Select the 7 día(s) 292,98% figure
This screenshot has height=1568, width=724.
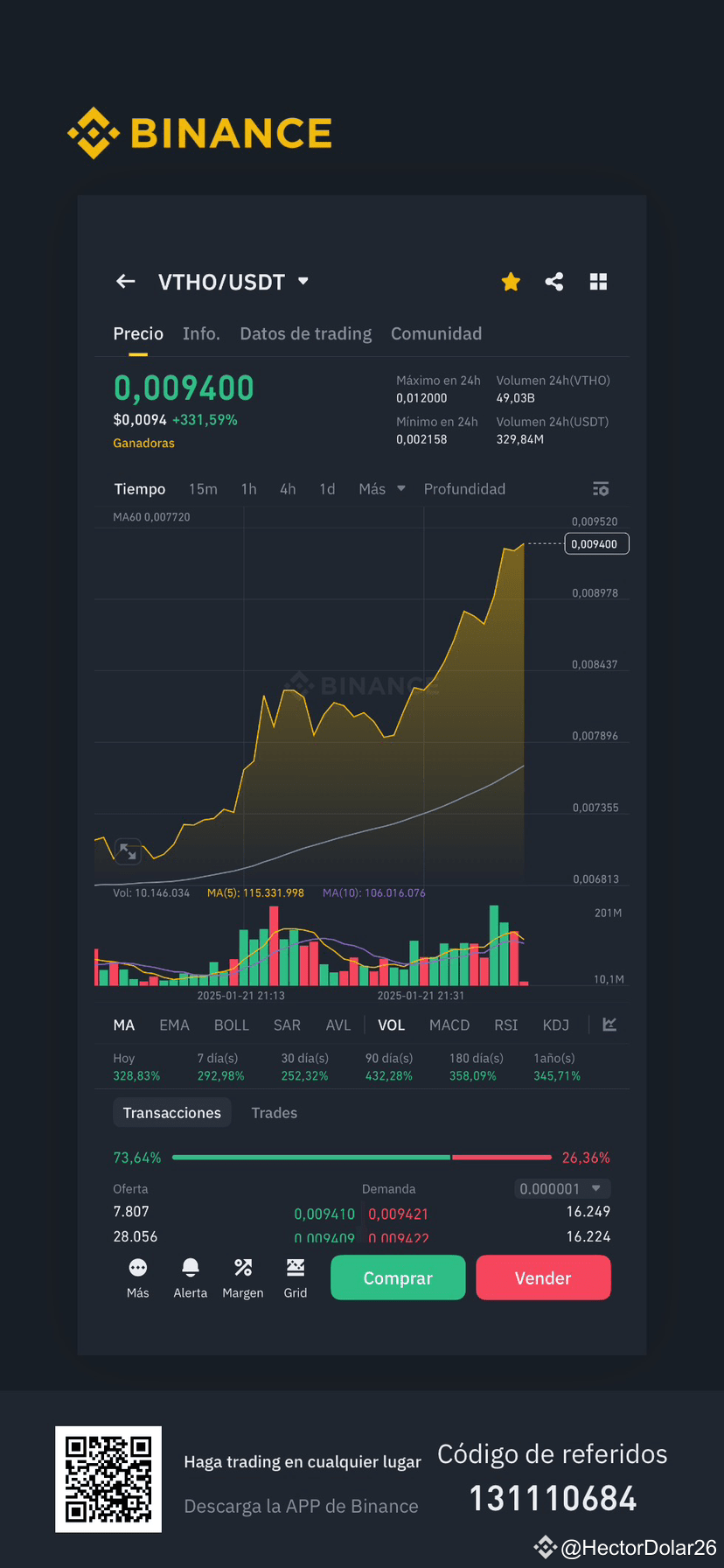tap(220, 1067)
